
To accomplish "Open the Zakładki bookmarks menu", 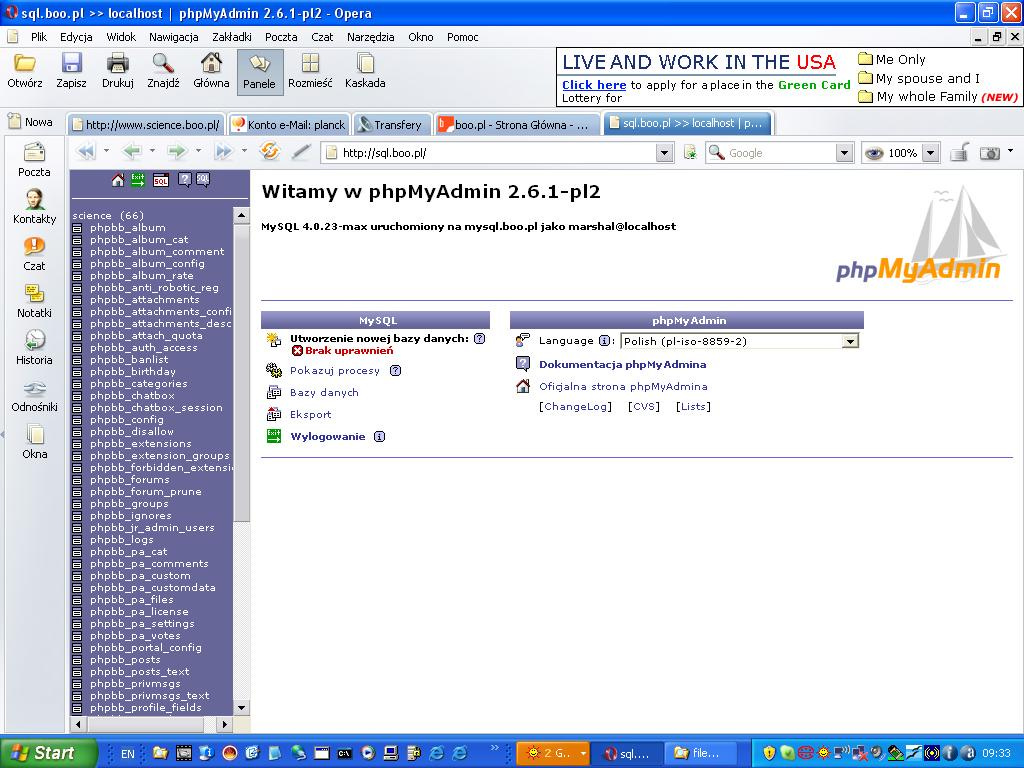I will coord(231,37).
